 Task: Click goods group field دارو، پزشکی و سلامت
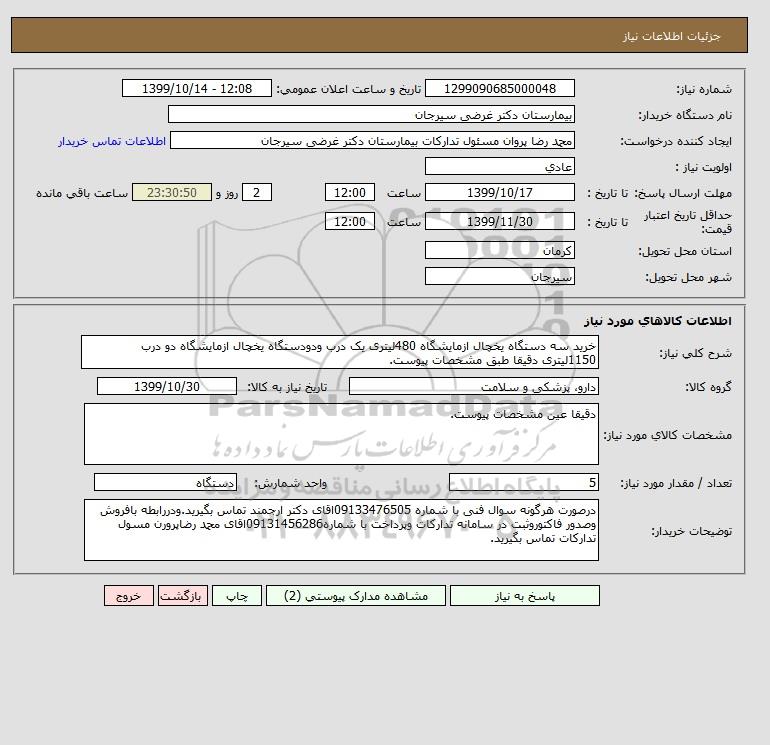click(x=473, y=386)
